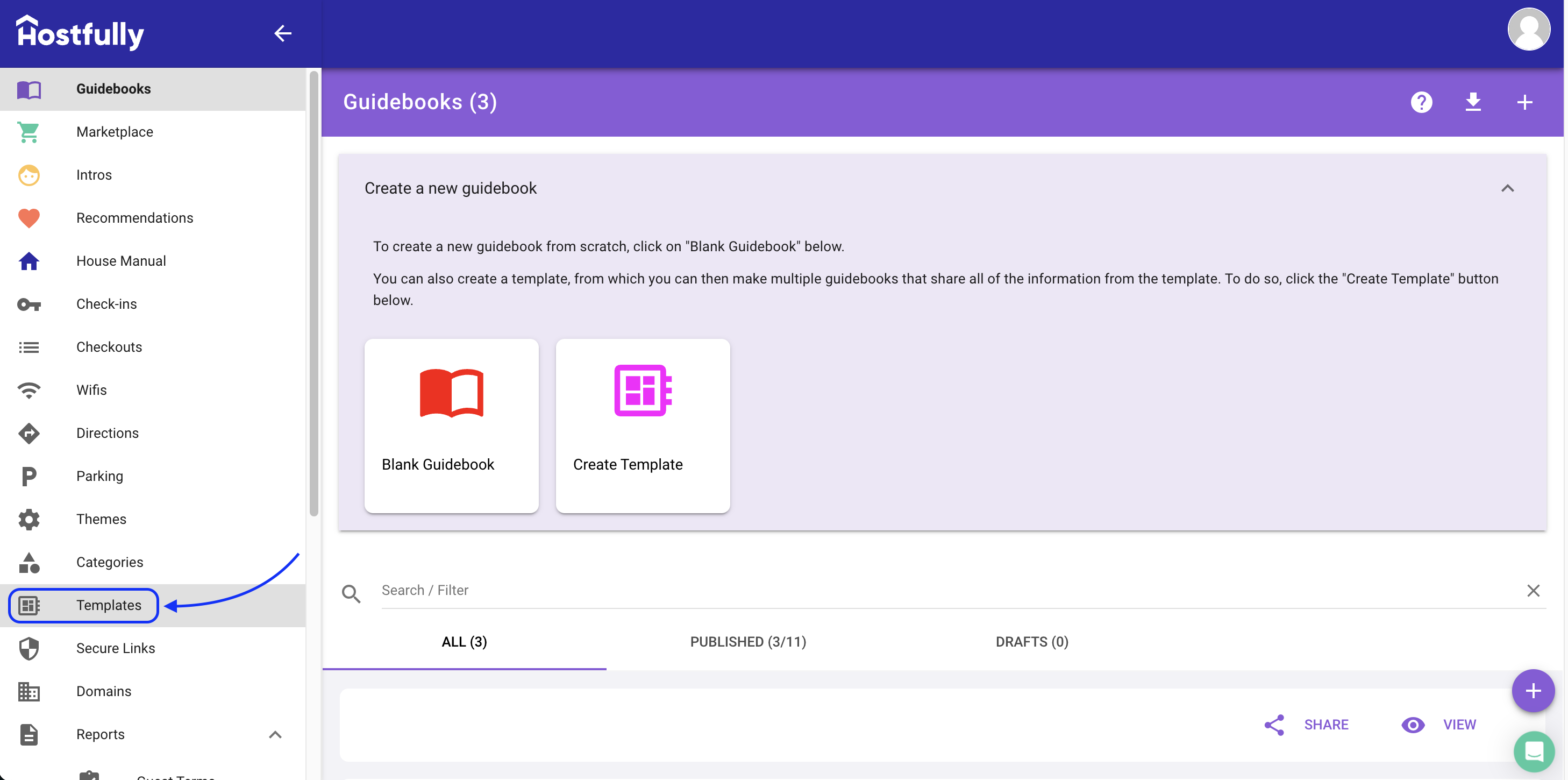Select the ALL (3) tab
Viewport: 1568px width, 780px height.
(x=464, y=642)
